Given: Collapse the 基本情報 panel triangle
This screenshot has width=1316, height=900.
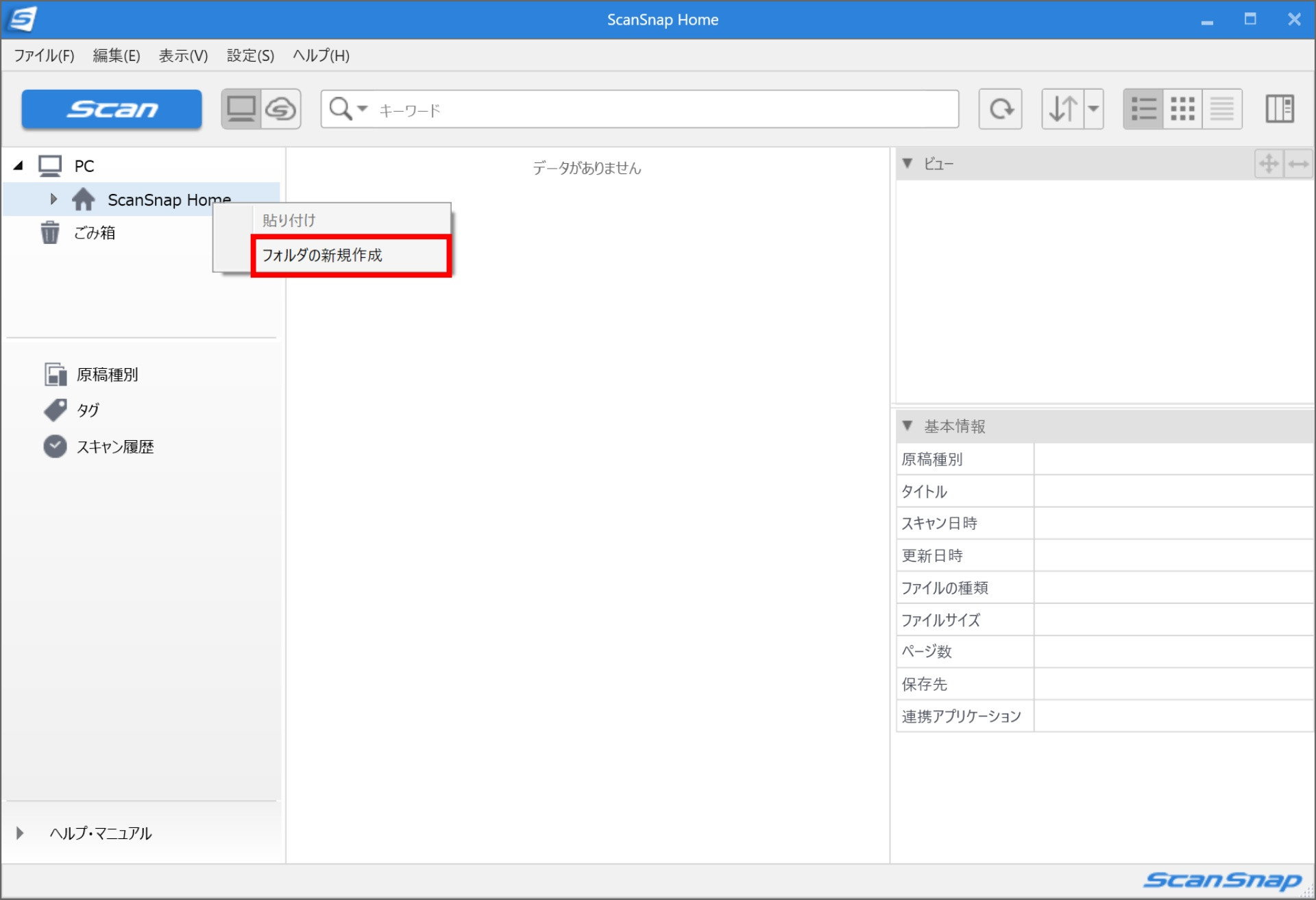Looking at the screenshot, I should 907,426.
